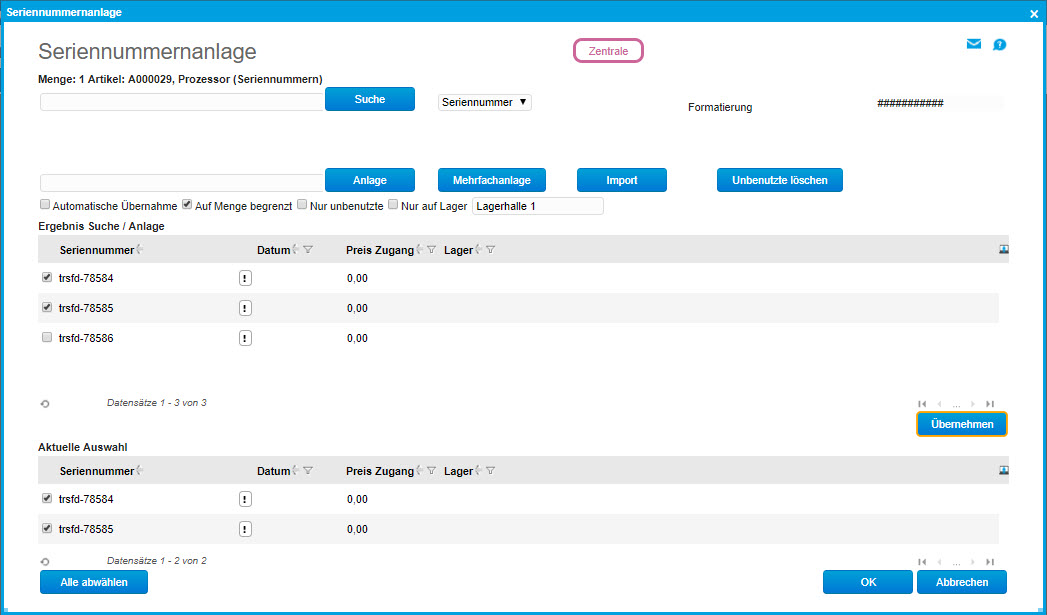Click the Lager filter funnel in Aktuelle Auswahl
The width and height of the screenshot is (1047, 615).
pos(491,471)
